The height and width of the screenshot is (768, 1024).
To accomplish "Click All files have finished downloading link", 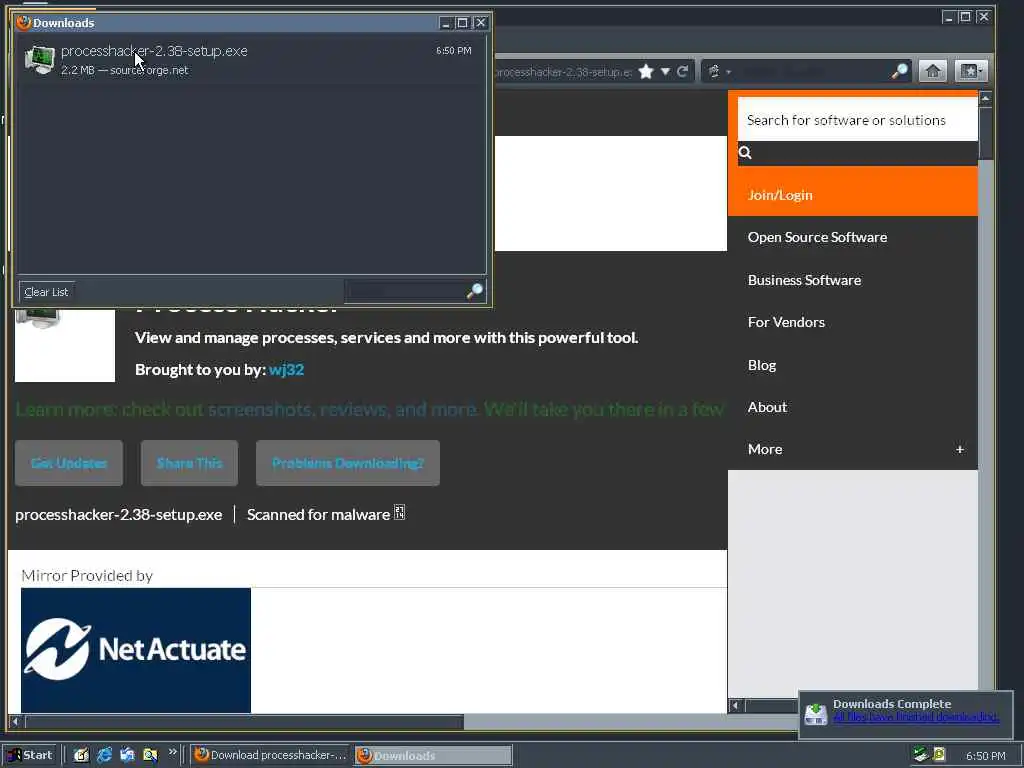I will [x=916, y=717].
